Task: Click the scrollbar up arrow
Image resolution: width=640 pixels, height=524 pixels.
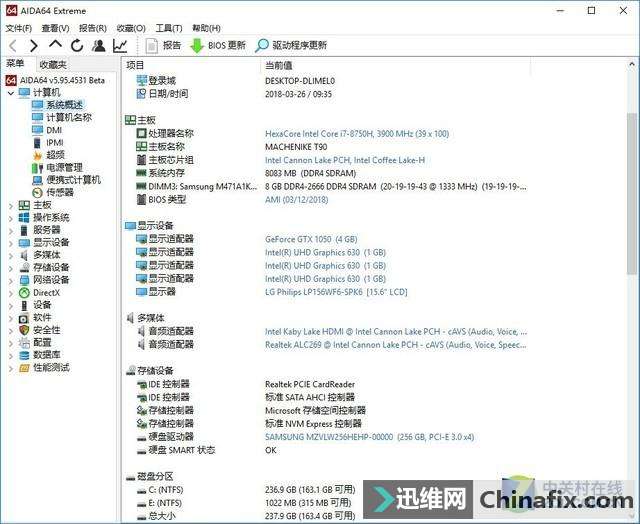Action: tap(631, 64)
